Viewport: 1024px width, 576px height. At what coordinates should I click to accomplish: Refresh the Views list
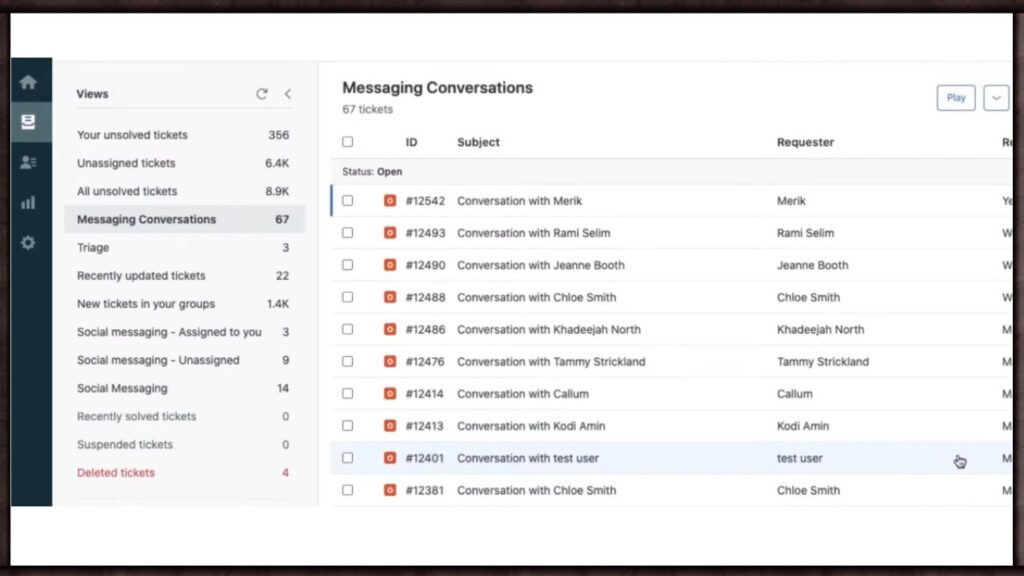262,94
